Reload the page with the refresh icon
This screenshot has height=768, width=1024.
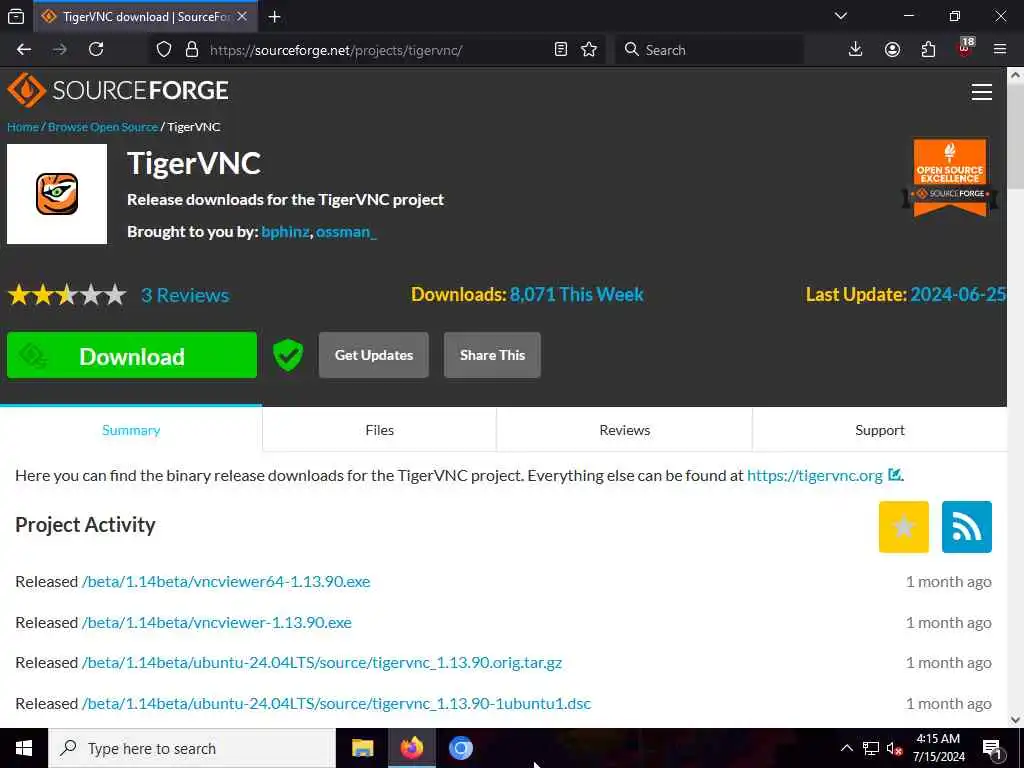tap(96, 50)
